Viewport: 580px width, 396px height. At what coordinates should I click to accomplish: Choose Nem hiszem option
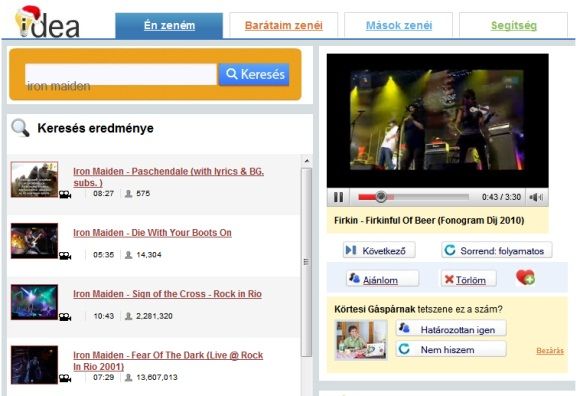(451, 349)
